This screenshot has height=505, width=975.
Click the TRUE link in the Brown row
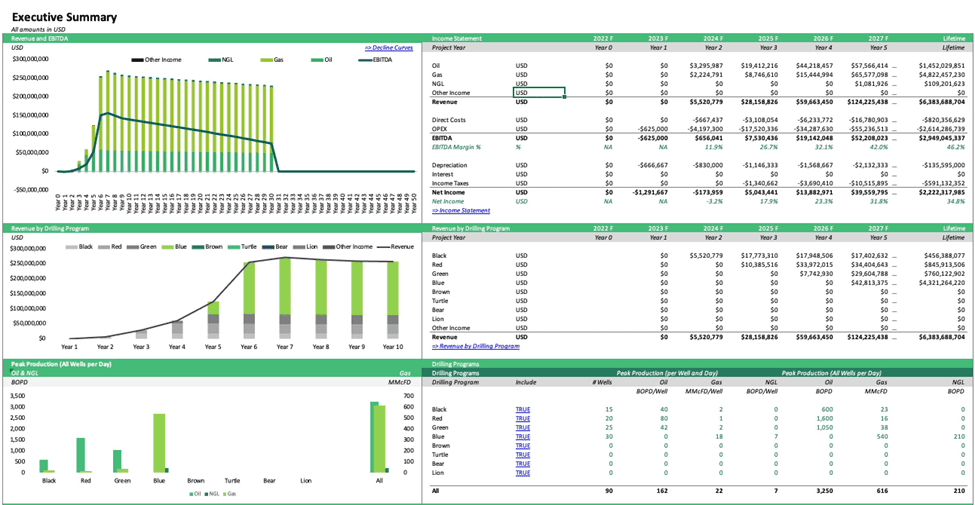tap(522, 445)
